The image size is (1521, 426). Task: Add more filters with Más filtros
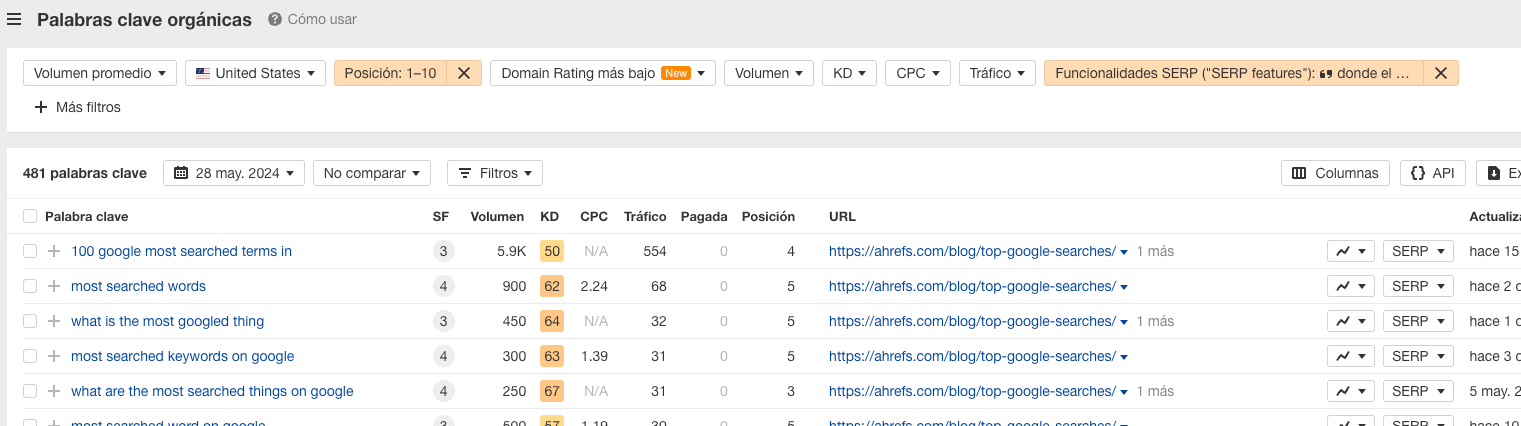click(x=77, y=107)
